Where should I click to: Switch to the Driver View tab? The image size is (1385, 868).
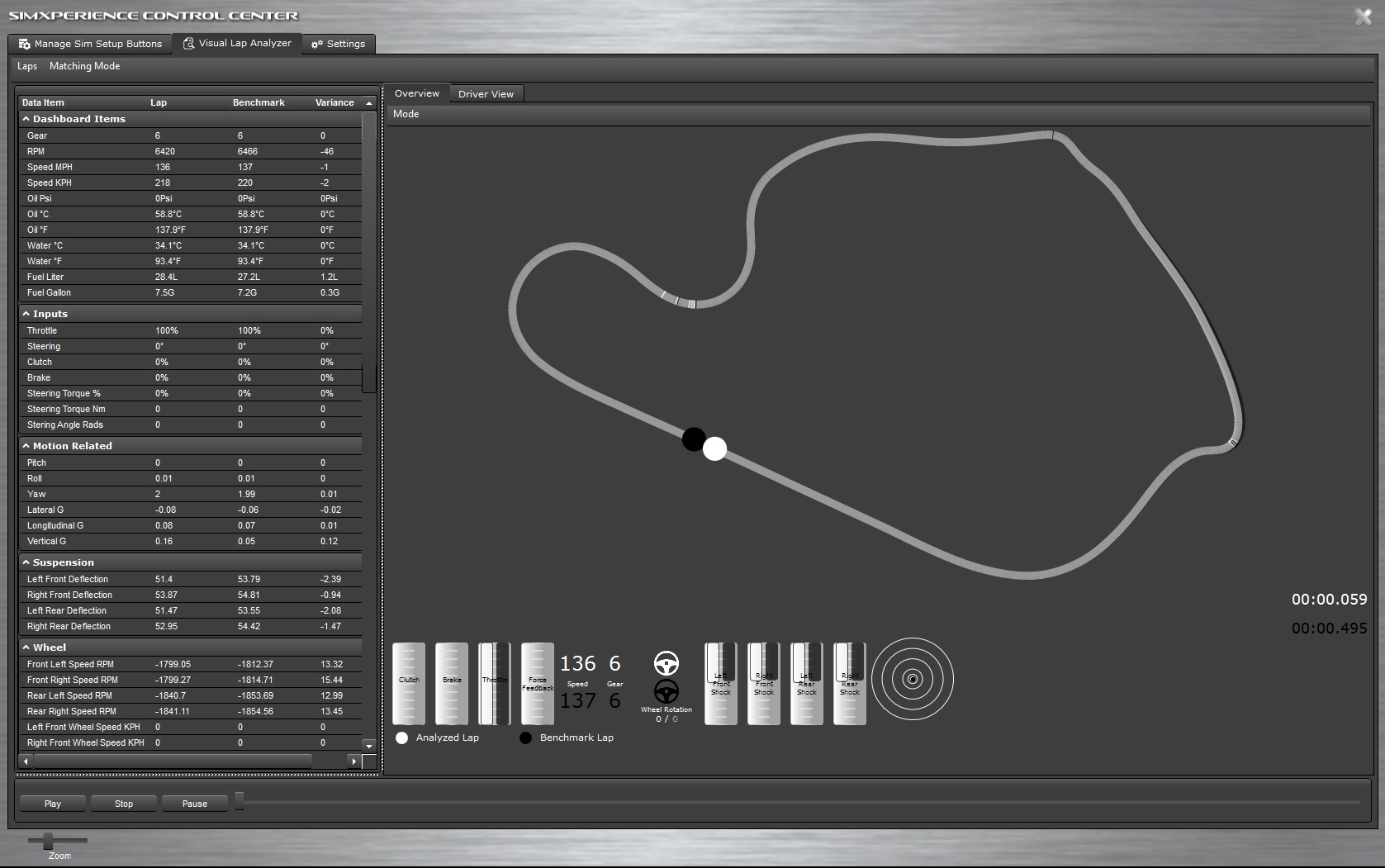pyautogui.click(x=486, y=93)
